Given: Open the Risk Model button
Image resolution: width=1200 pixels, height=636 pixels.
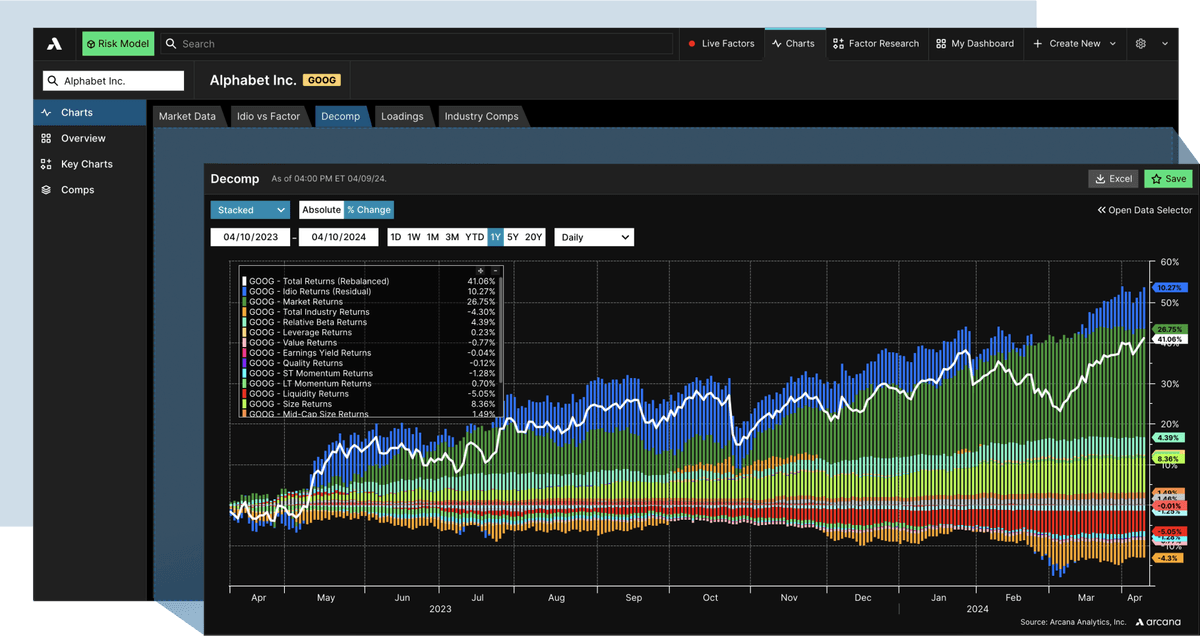Looking at the screenshot, I should 117,44.
